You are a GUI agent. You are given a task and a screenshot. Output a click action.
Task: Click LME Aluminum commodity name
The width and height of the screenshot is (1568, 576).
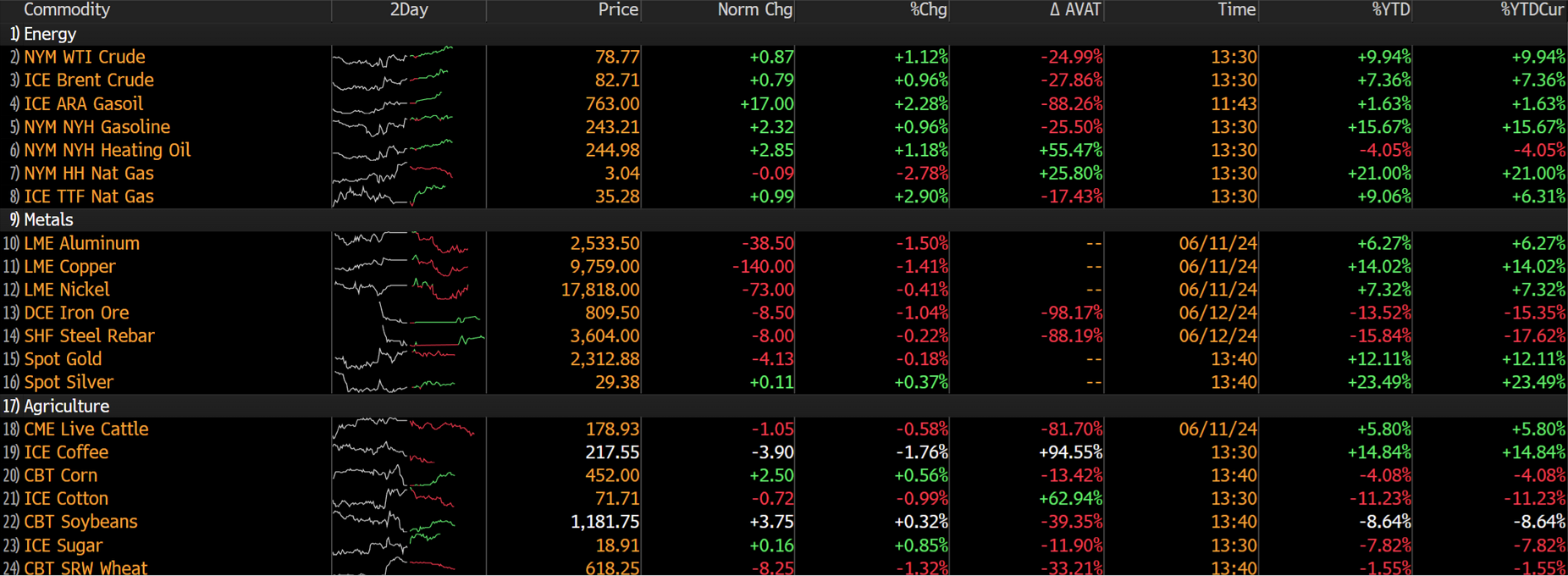point(82,243)
